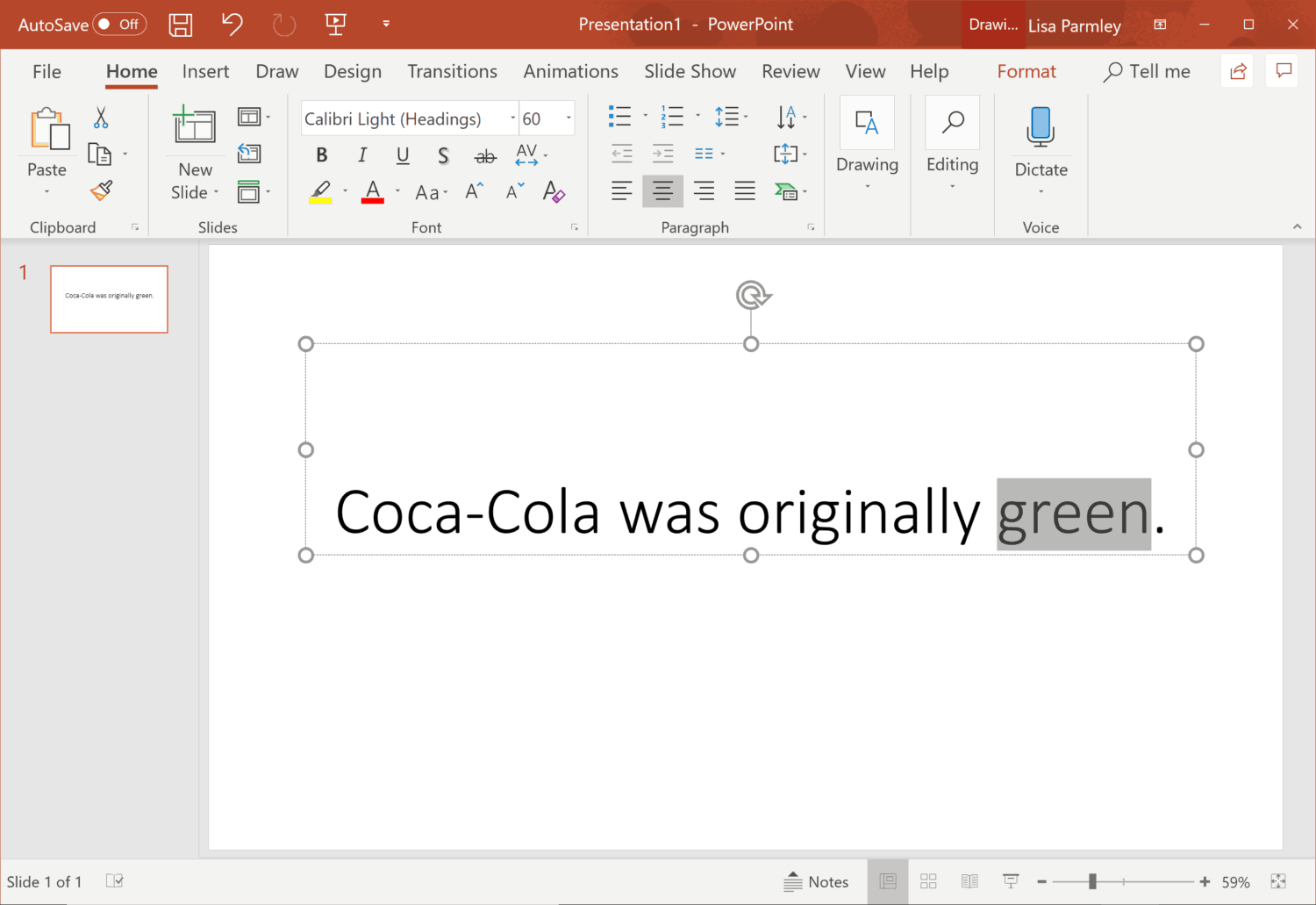Launch Slide Show from status bar

tap(1011, 881)
